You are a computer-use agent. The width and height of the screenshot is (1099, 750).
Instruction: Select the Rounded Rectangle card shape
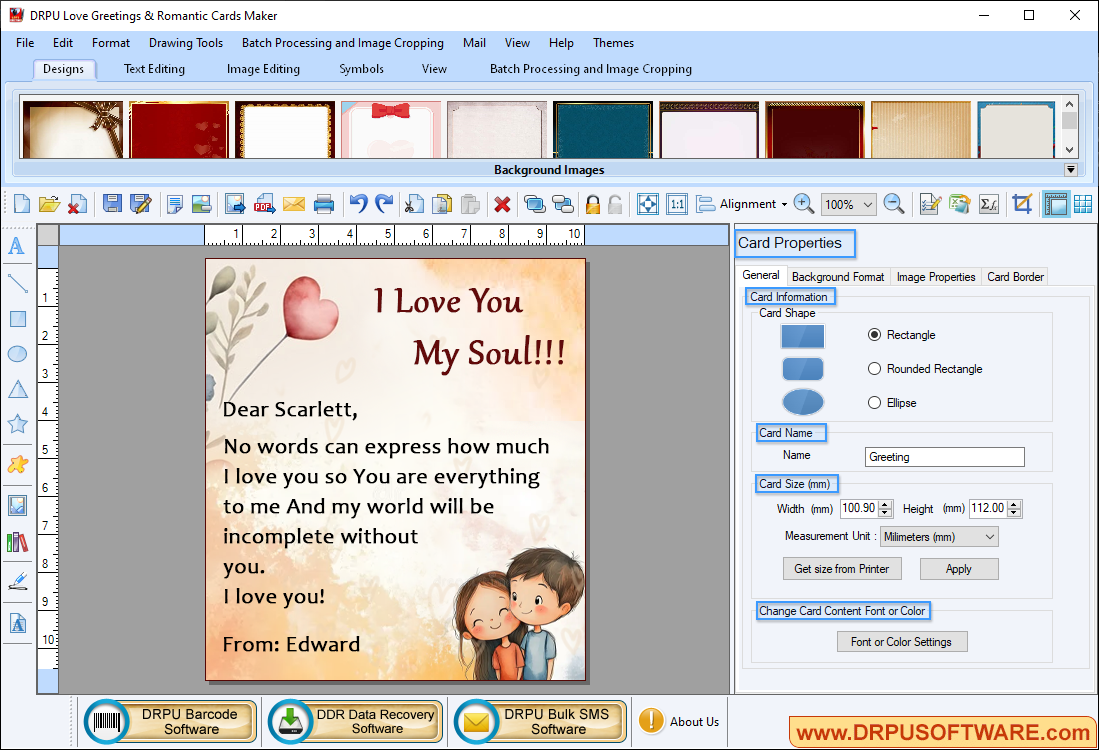(x=875, y=368)
